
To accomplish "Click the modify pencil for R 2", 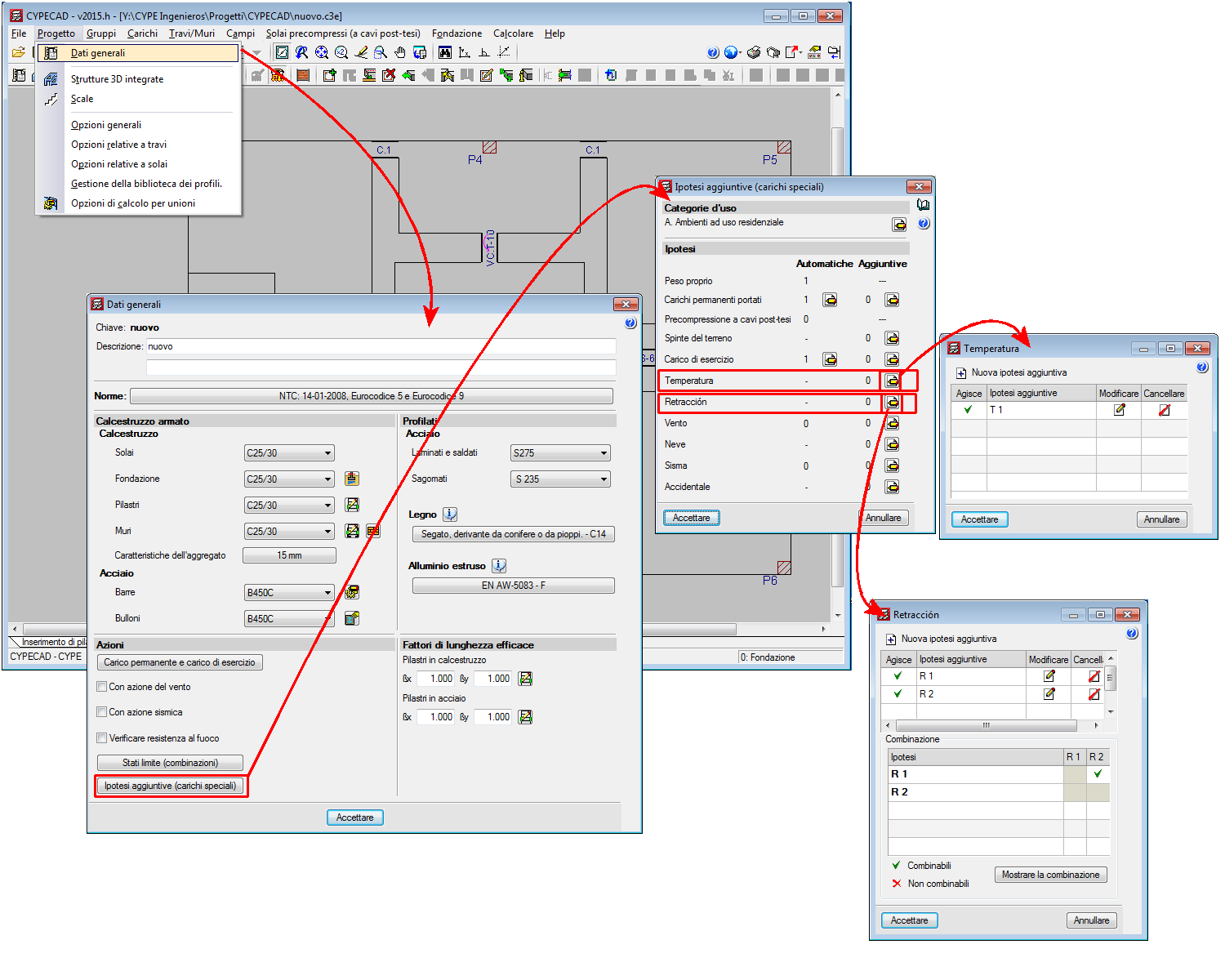I will pos(1049,694).
